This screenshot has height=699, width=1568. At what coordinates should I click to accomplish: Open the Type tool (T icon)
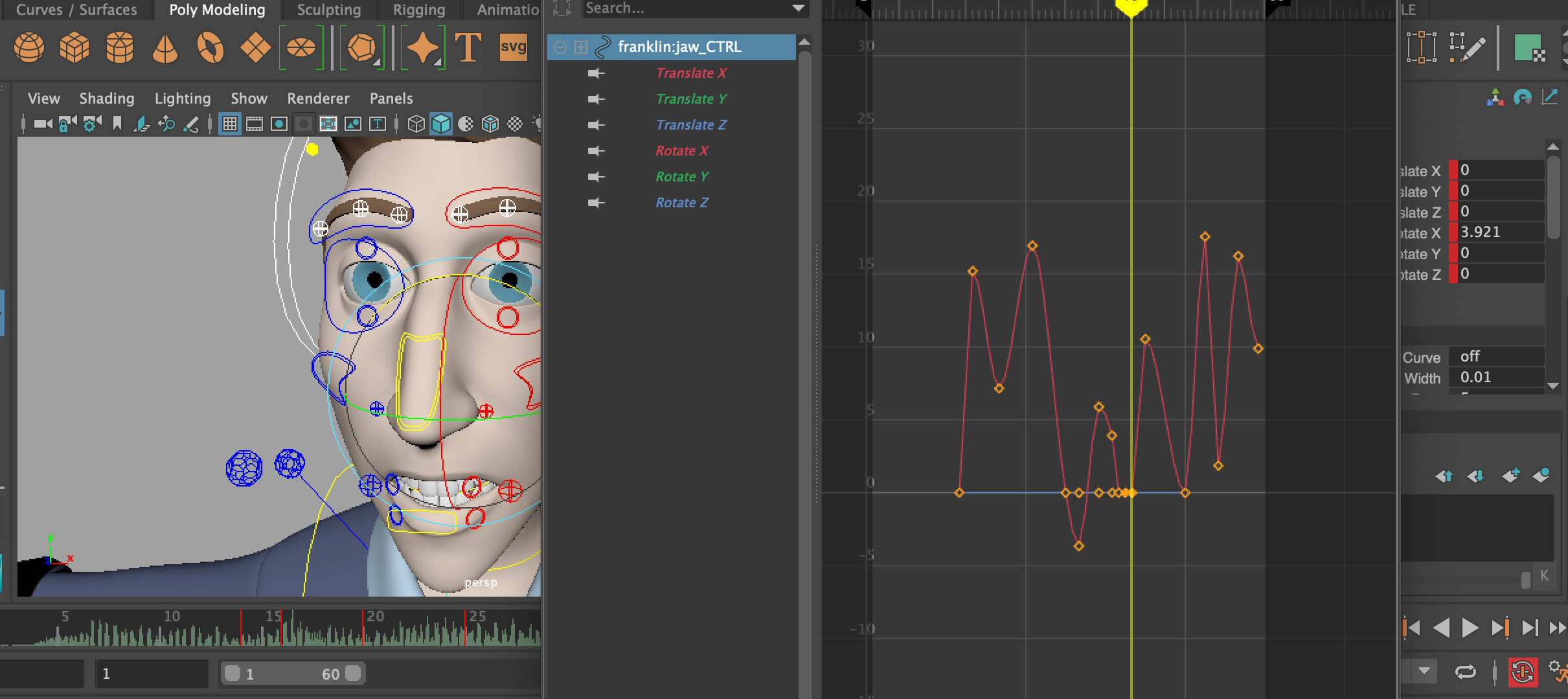tap(468, 47)
